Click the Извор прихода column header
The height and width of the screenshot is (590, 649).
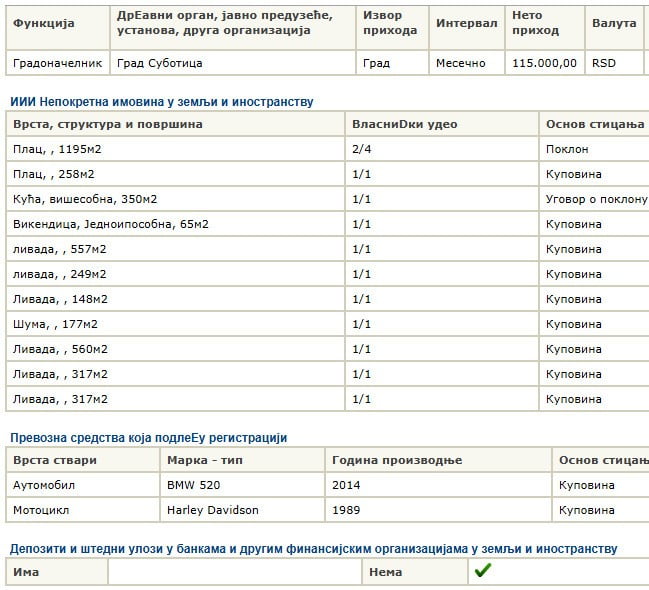tap(392, 28)
